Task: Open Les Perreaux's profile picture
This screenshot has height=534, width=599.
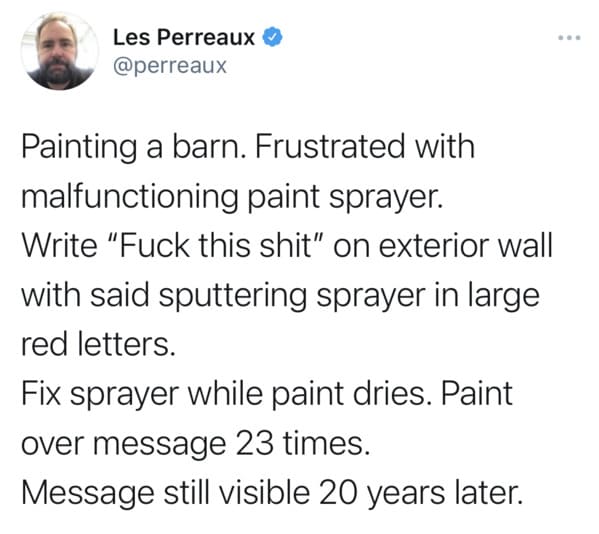Action: tap(60, 51)
